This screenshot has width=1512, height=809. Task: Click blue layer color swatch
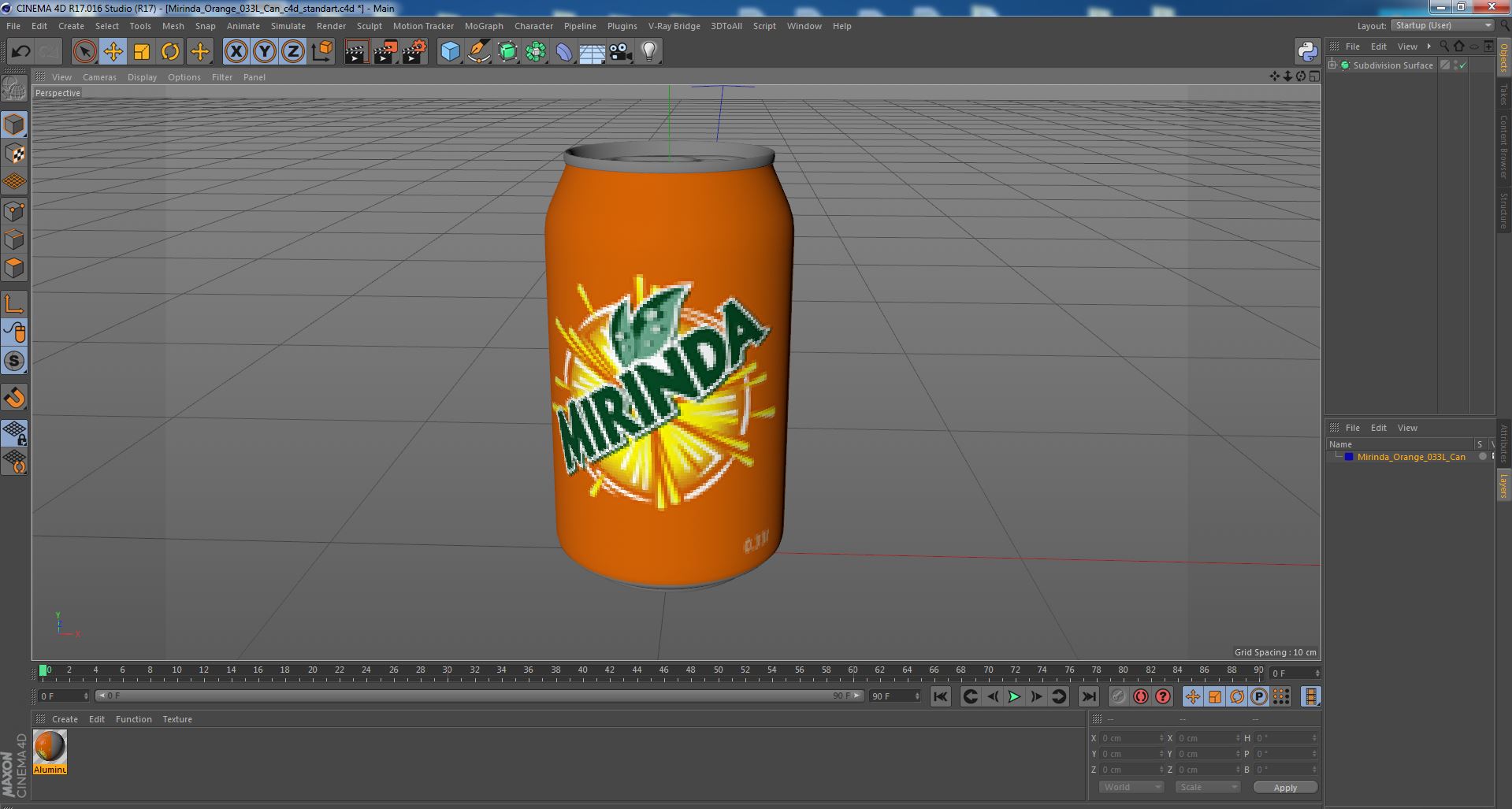[1349, 457]
